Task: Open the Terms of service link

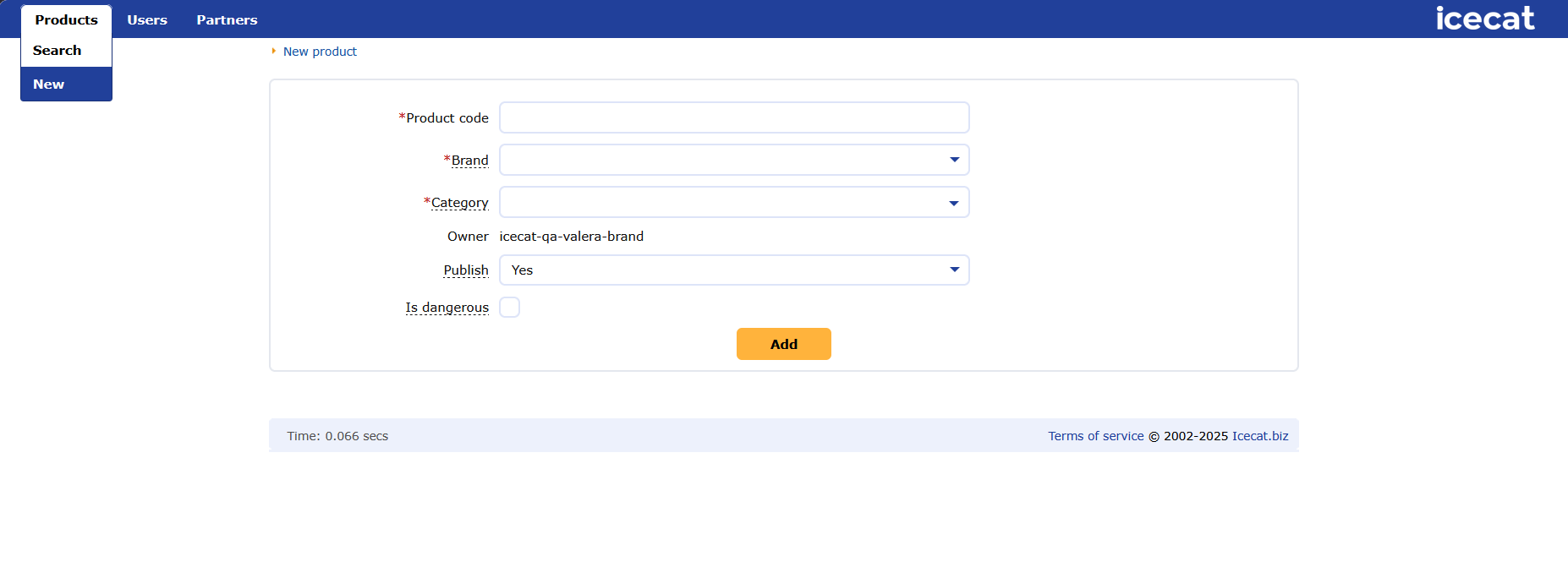Action: coord(1095,436)
